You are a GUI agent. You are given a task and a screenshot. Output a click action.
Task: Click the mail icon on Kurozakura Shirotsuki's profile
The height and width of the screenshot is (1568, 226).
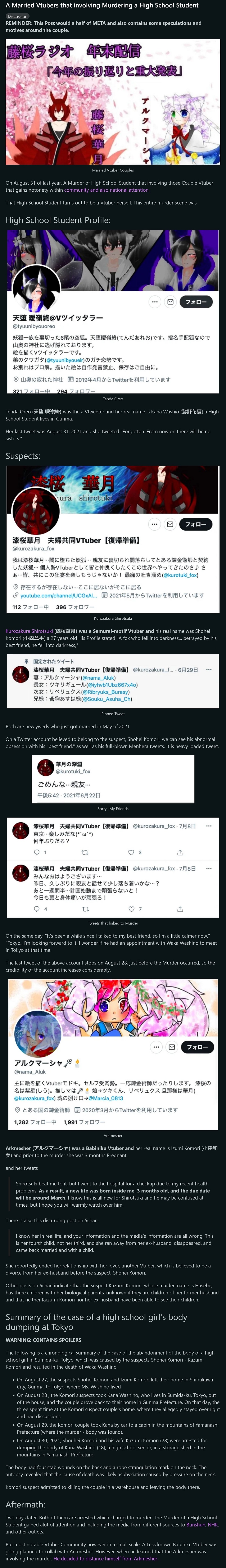[x=171, y=524]
